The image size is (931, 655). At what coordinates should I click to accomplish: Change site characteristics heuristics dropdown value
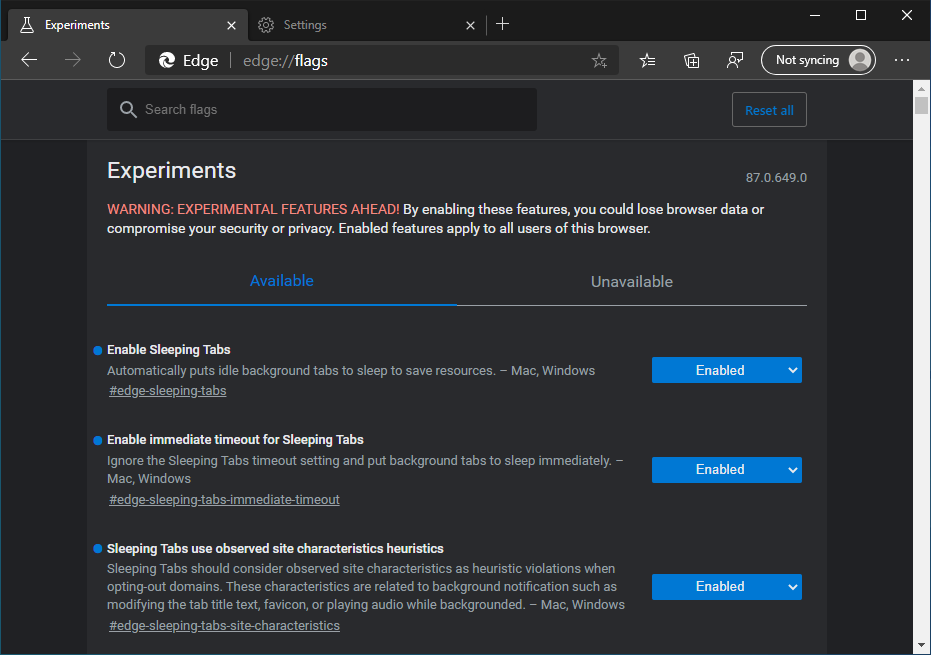coord(726,586)
